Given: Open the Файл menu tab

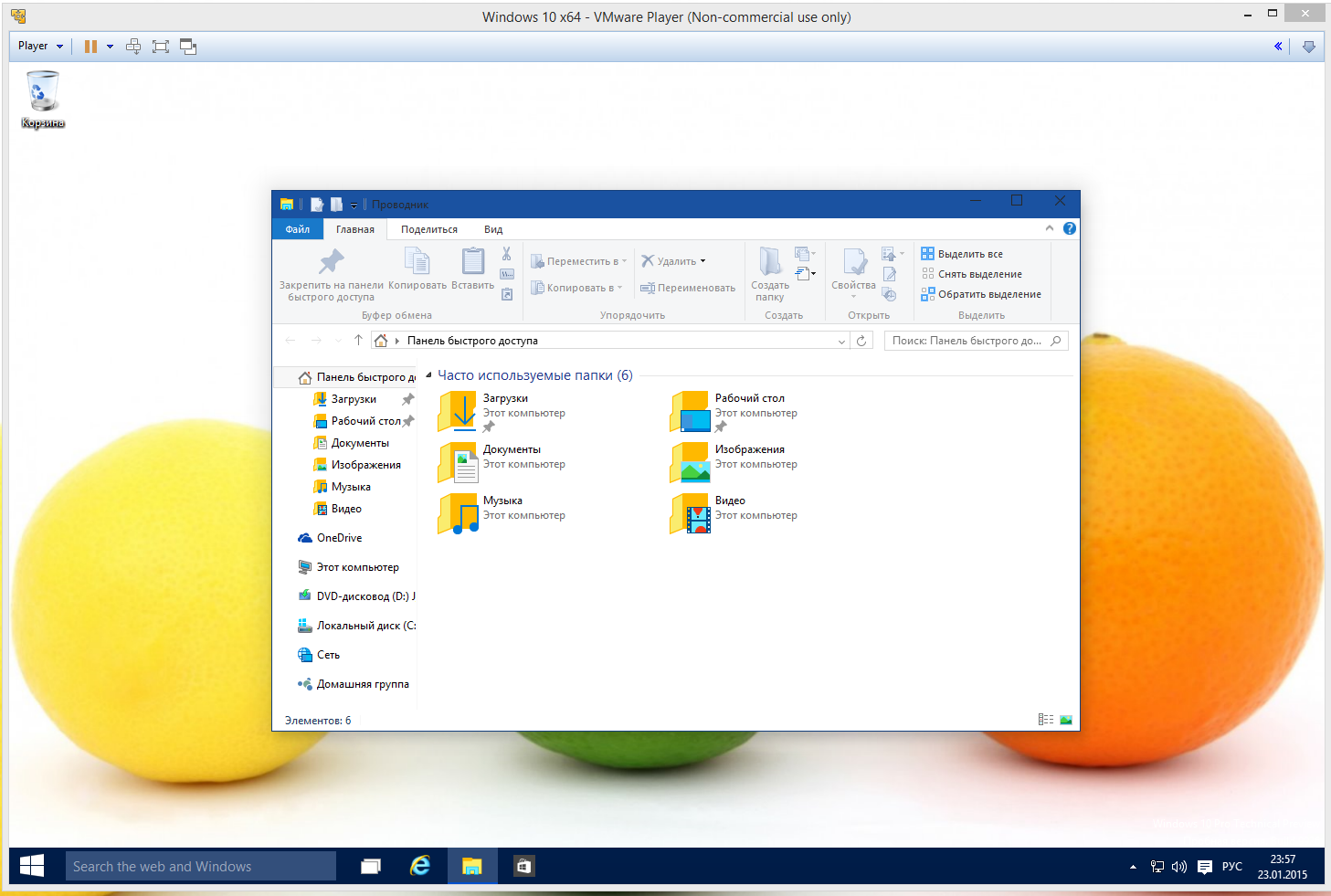Looking at the screenshot, I should [298, 229].
